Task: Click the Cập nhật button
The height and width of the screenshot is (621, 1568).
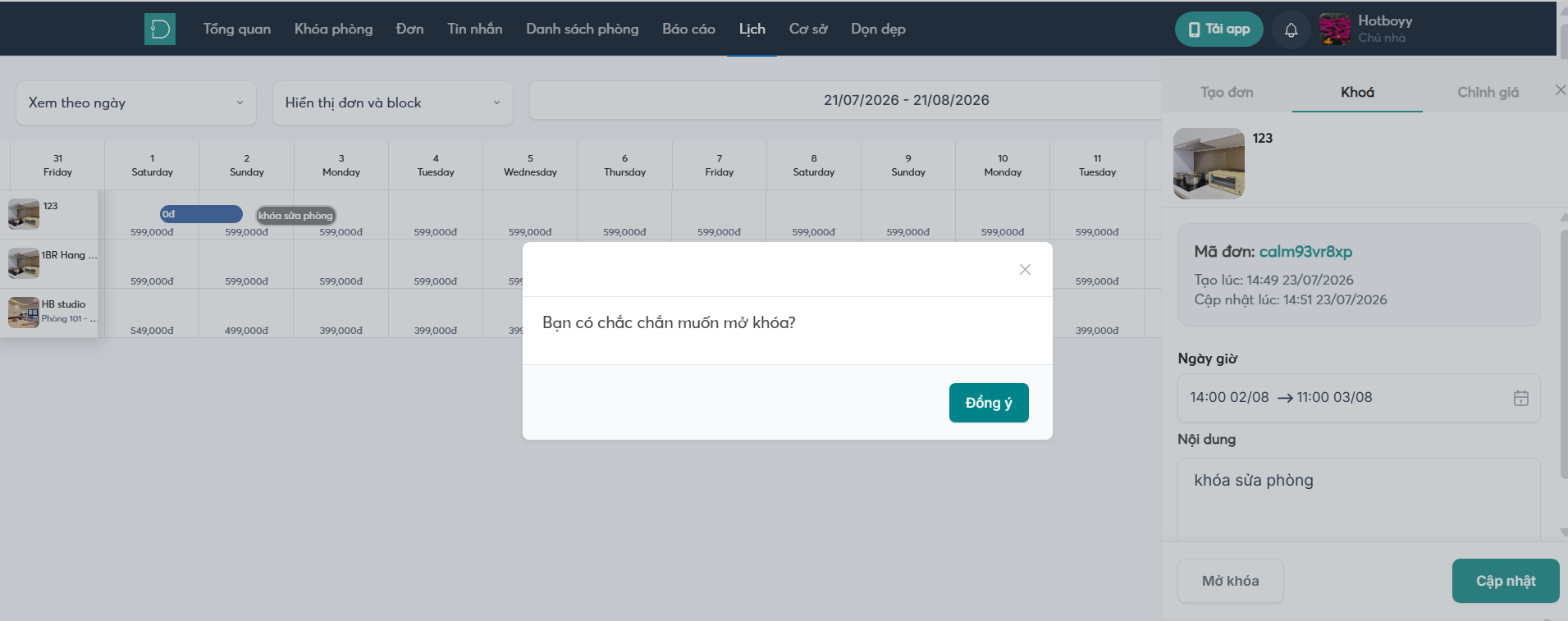Action: 1506,581
